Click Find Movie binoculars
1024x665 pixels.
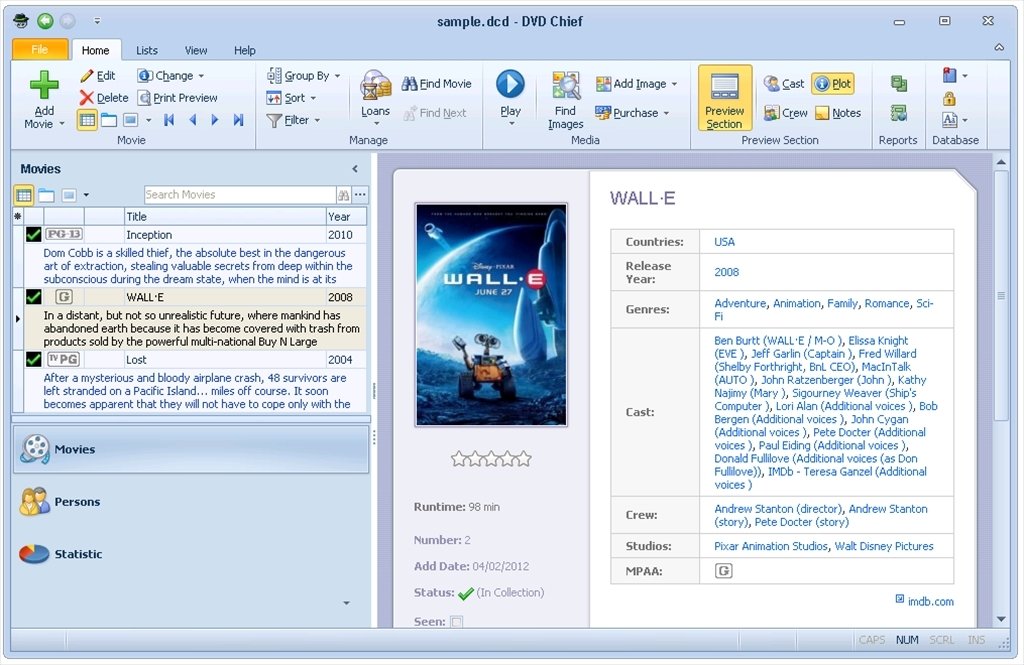(x=436, y=84)
